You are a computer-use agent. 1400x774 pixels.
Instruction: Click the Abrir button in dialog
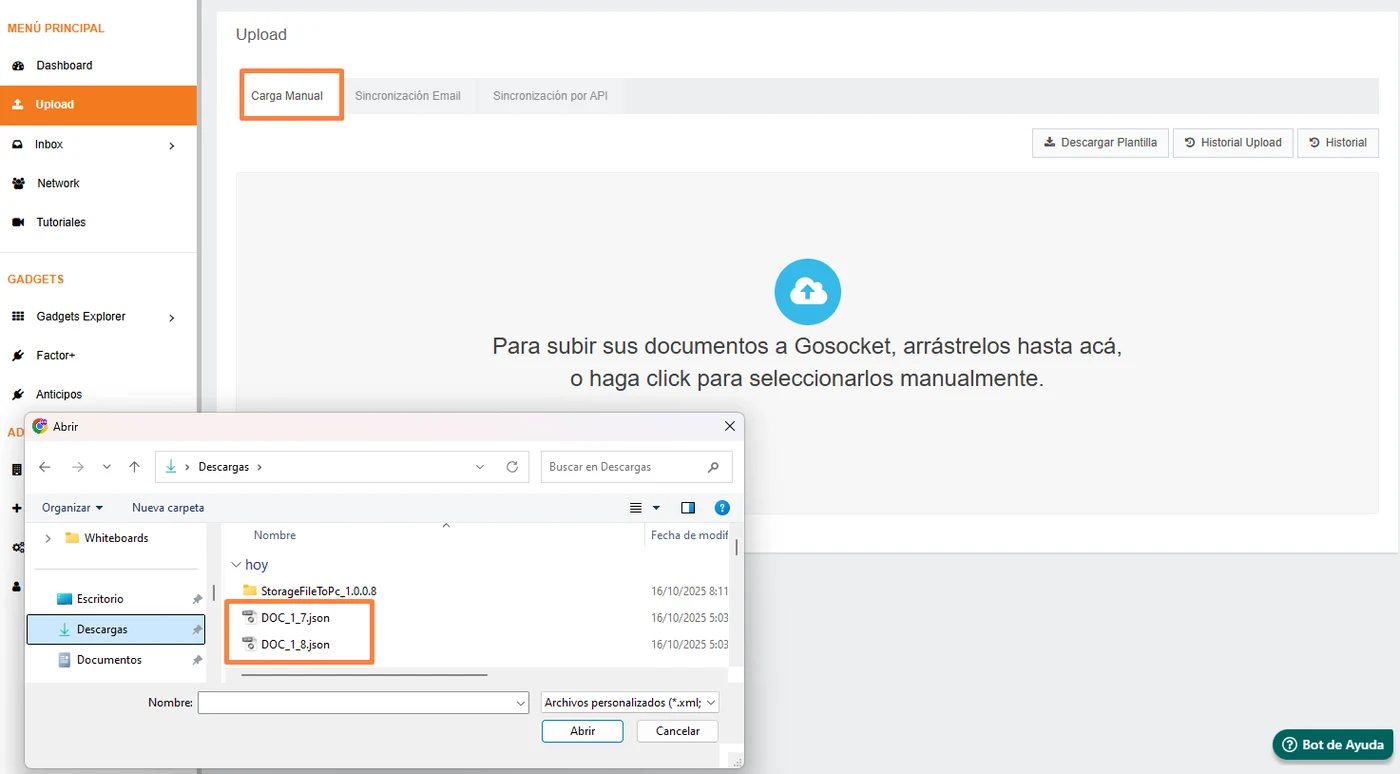pyautogui.click(x=583, y=731)
